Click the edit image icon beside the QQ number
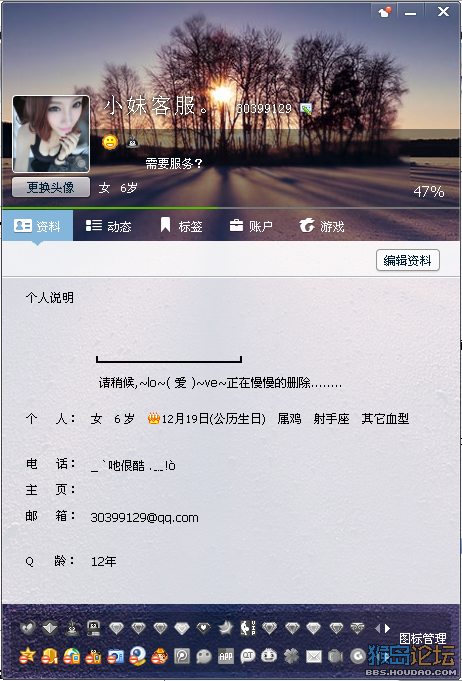462x681 pixels. (306, 109)
